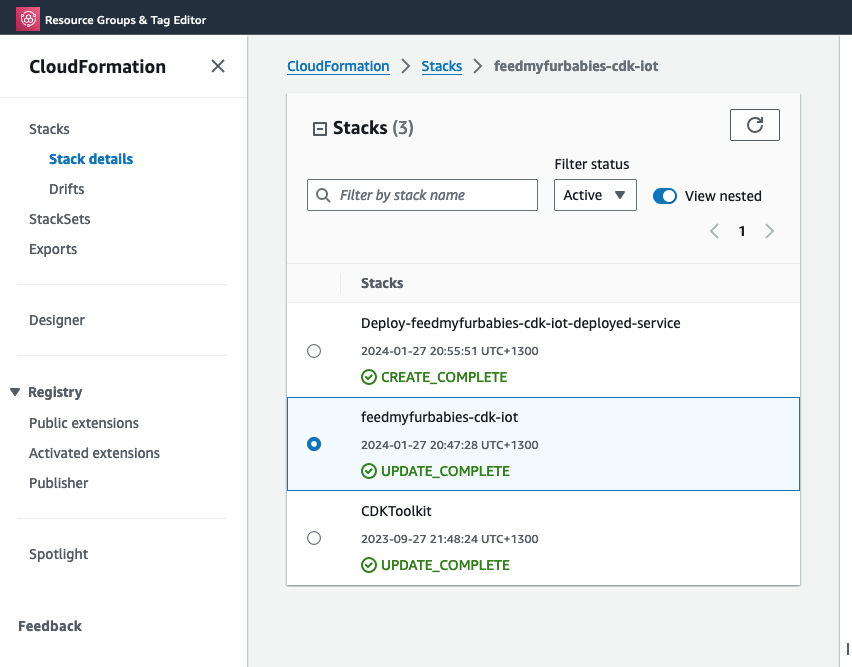
Task: Toggle the View nested switch
Action: pyautogui.click(x=665, y=196)
